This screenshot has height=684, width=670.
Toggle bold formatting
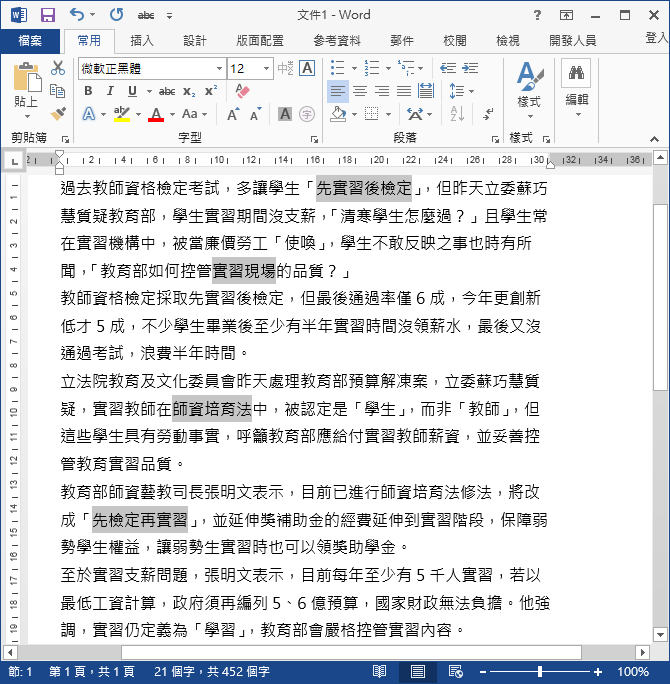coord(88,91)
